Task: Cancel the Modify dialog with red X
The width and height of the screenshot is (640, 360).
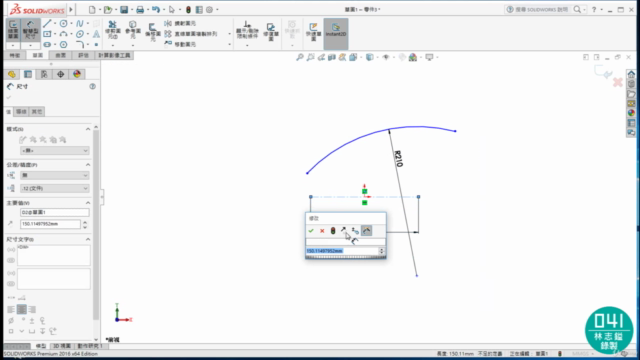Action: tap(322, 231)
